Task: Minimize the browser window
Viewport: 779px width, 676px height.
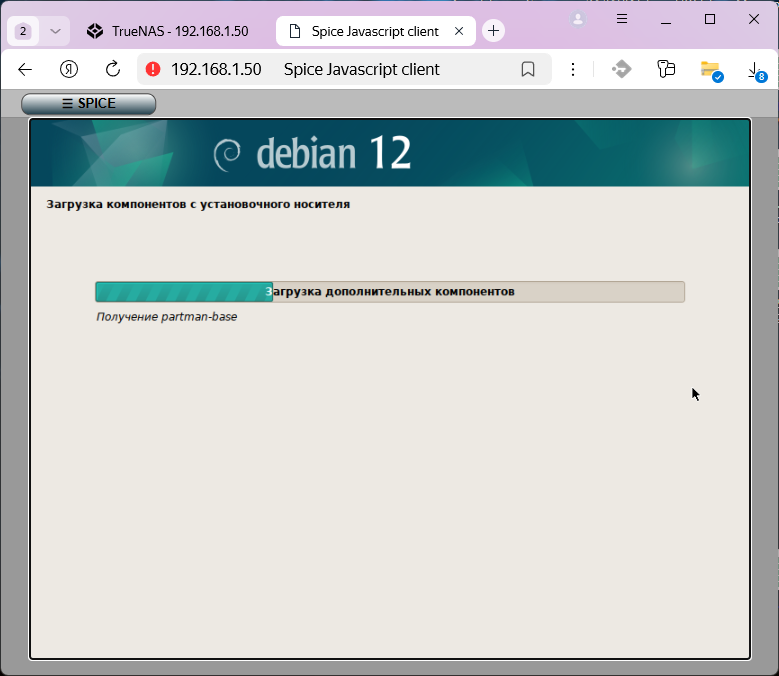Action: [666, 19]
